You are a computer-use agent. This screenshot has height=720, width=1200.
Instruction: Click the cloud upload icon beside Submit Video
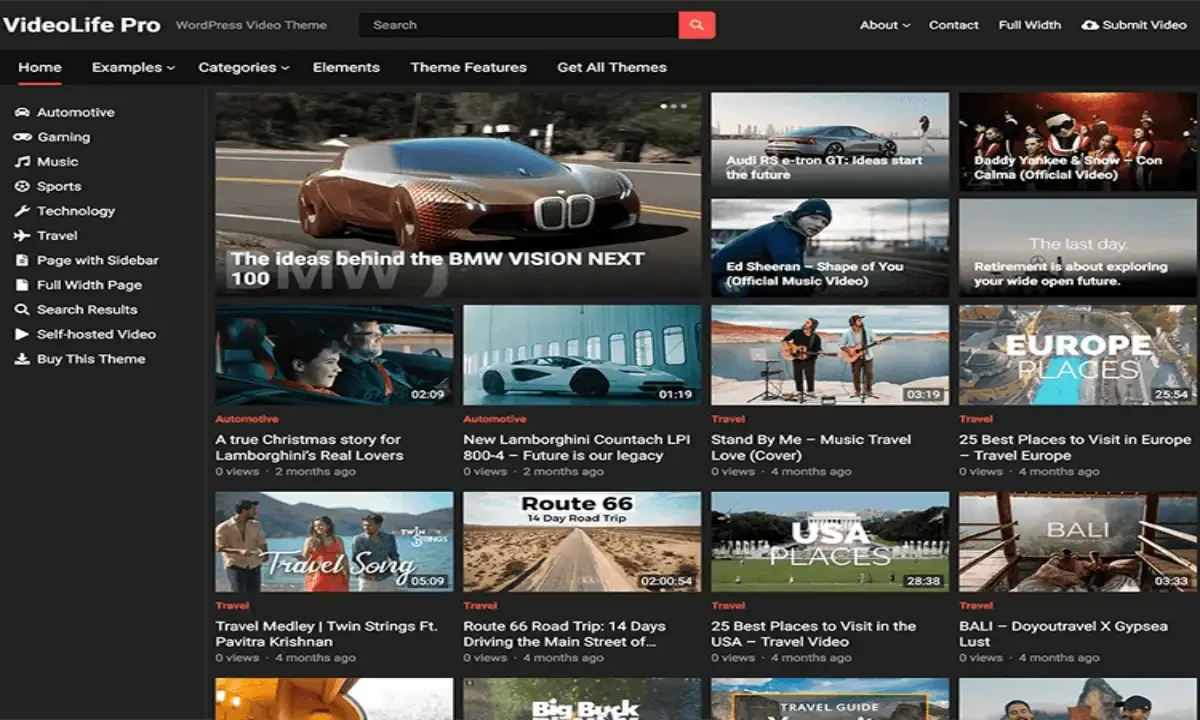point(1090,25)
